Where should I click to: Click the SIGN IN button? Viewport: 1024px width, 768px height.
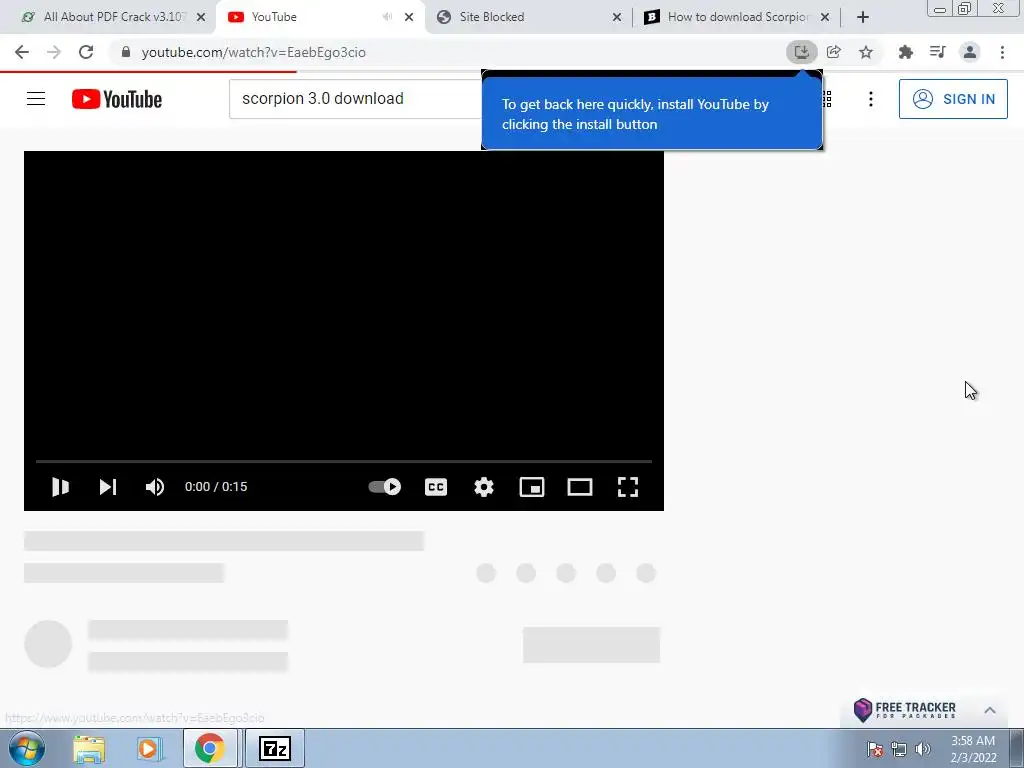point(953,99)
